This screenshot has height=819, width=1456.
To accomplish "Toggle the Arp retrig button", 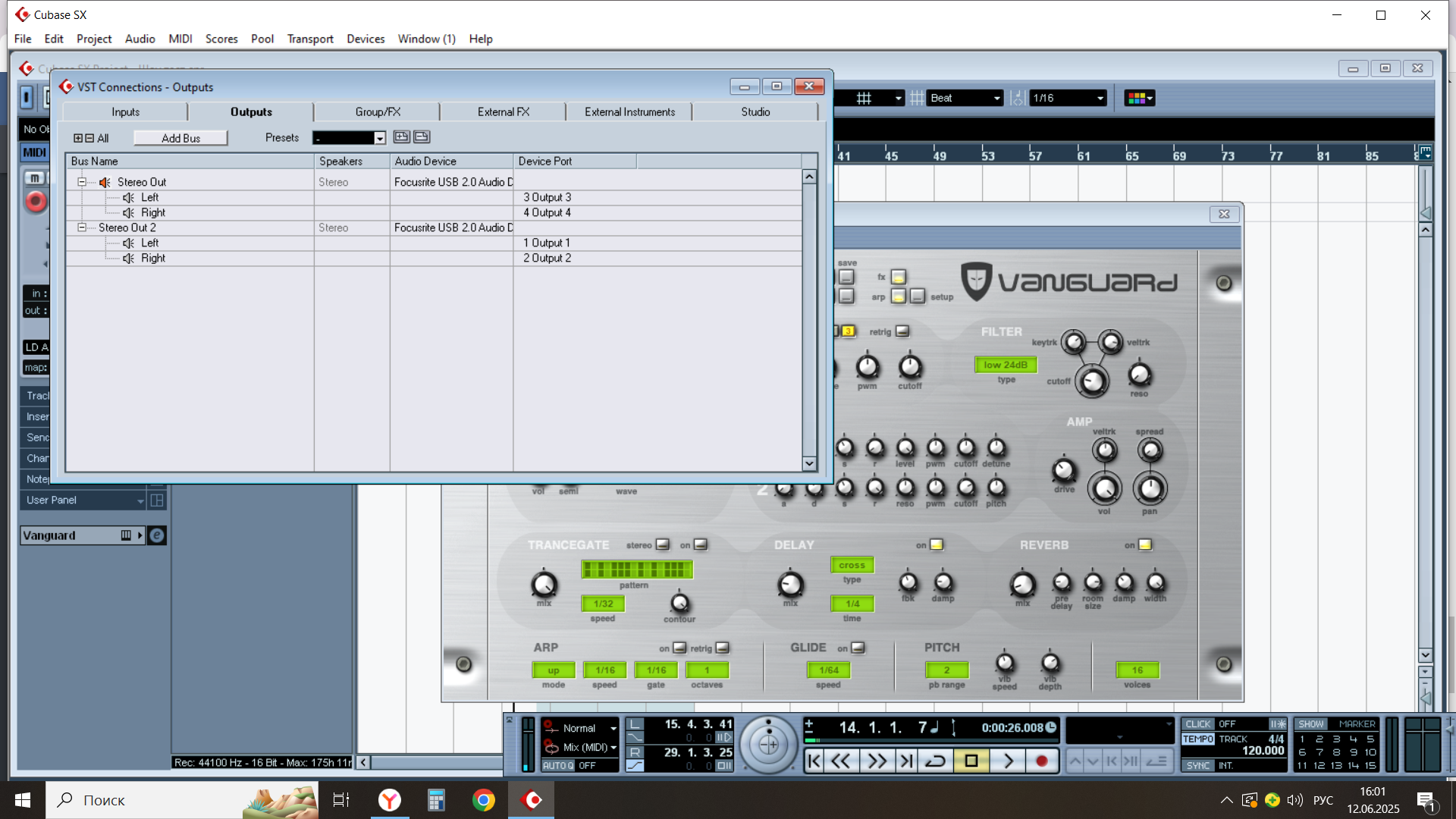I will tap(723, 648).
